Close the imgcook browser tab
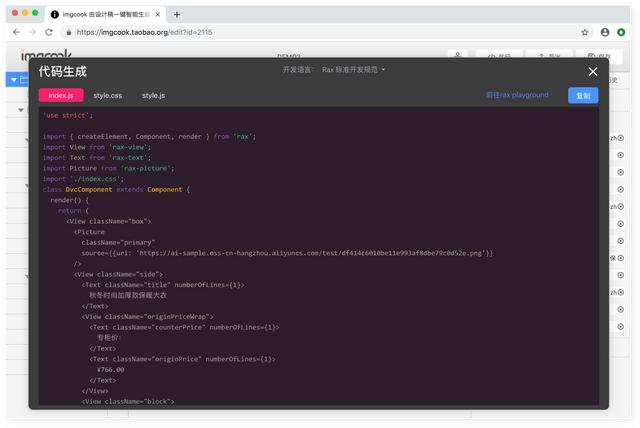640x428 pixels. (158, 14)
